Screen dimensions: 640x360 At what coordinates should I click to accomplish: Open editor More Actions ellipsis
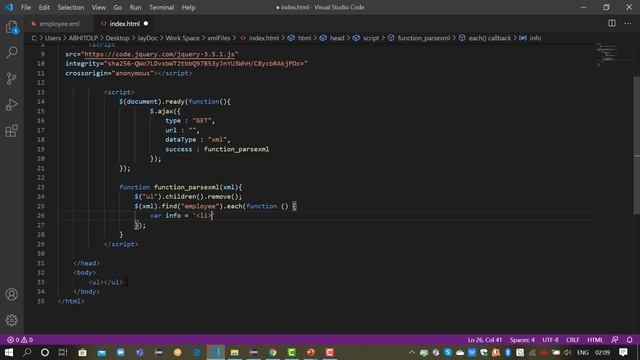click(x=628, y=23)
